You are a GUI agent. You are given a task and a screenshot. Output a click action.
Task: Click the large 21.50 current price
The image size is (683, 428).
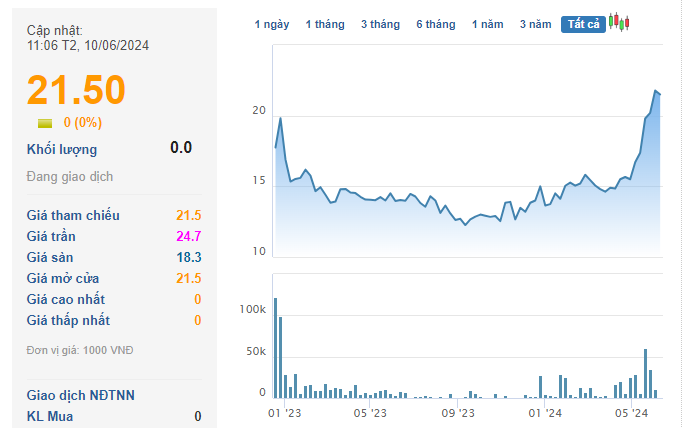(x=76, y=90)
